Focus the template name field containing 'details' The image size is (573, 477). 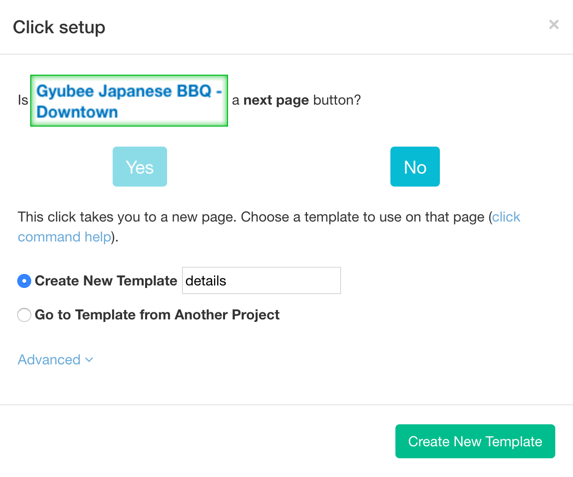[262, 280]
